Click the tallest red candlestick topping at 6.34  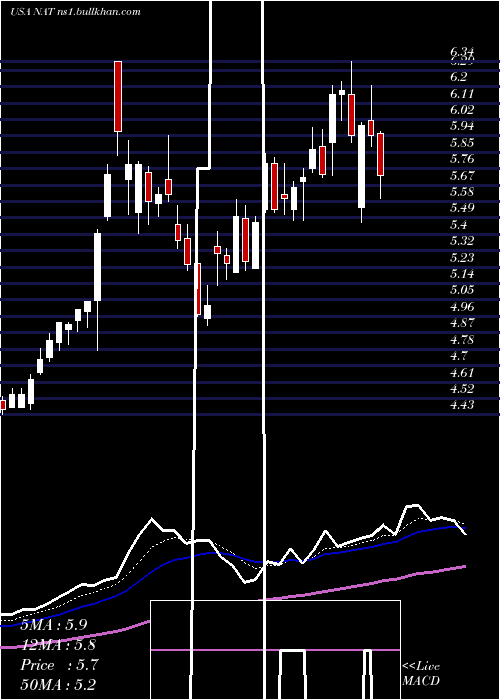[118, 96]
